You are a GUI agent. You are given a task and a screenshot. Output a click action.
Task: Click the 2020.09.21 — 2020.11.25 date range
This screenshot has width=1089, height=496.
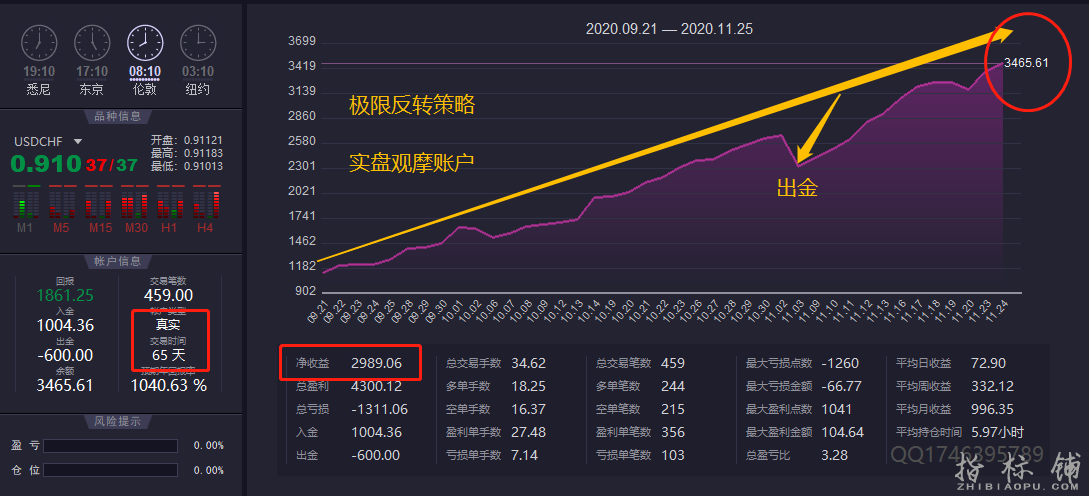(x=670, y=29)
